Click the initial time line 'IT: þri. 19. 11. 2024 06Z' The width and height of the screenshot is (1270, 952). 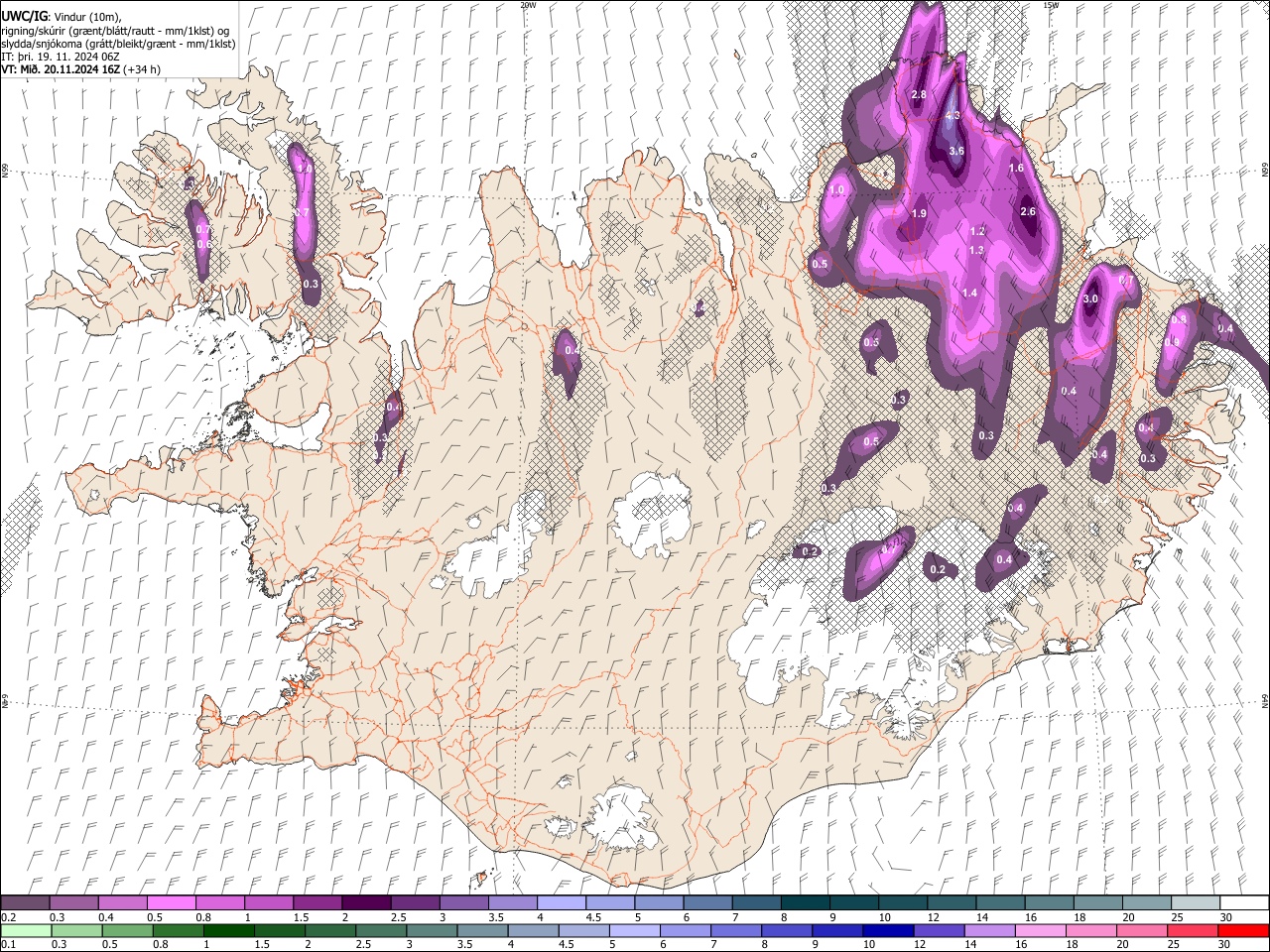[x=62, y=57]
